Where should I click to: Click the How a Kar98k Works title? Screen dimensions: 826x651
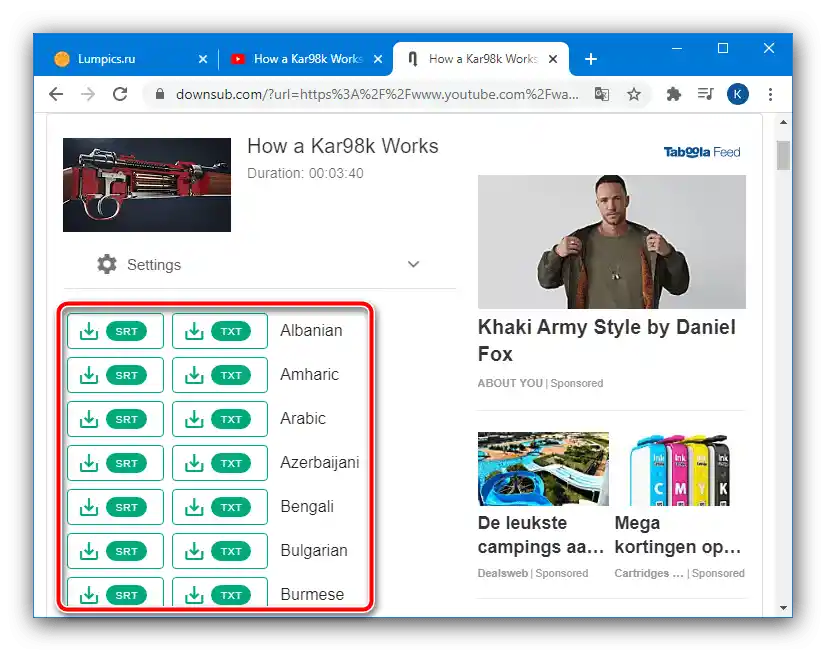(343, 146)
